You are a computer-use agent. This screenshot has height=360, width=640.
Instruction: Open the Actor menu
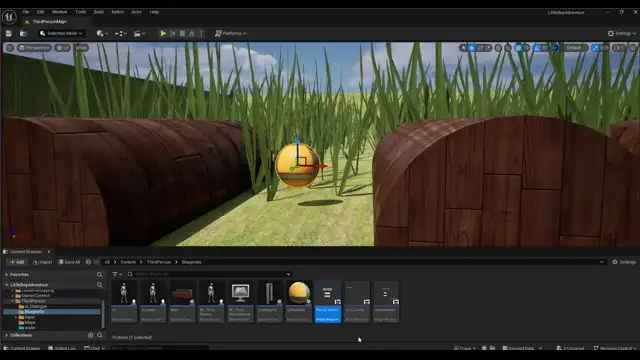(136, 12)
